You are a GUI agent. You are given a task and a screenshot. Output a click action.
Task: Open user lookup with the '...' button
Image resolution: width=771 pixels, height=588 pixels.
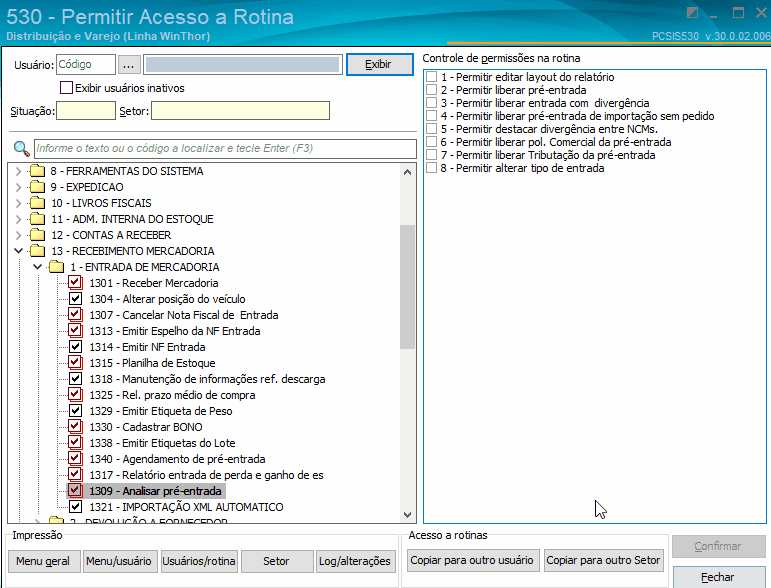point(129,64)
